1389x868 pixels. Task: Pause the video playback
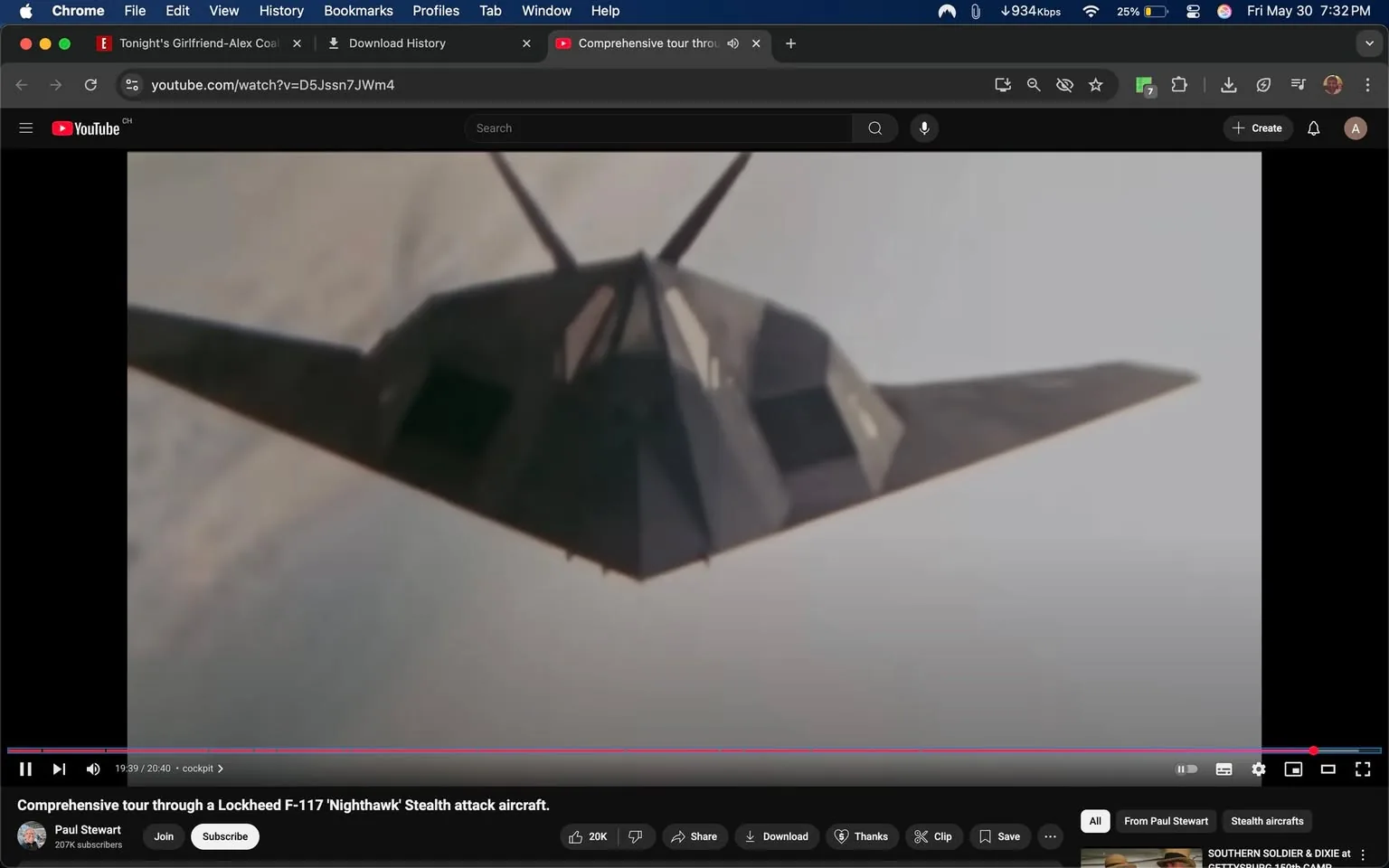(x=25, y=769)
